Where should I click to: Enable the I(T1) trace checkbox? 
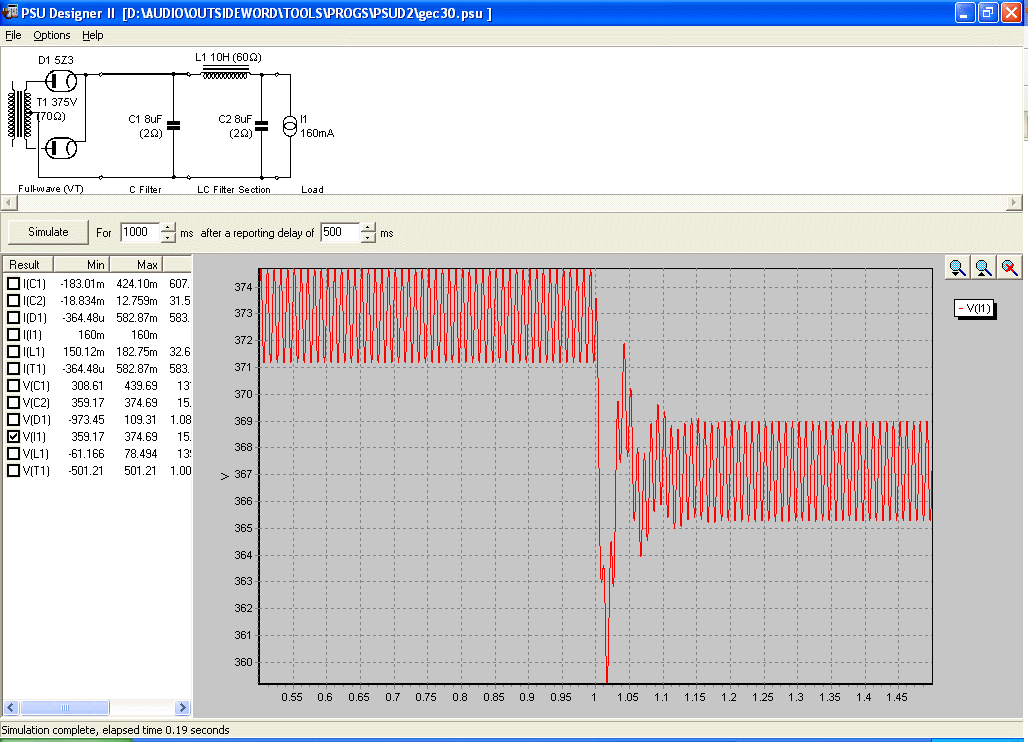point(13,369)
